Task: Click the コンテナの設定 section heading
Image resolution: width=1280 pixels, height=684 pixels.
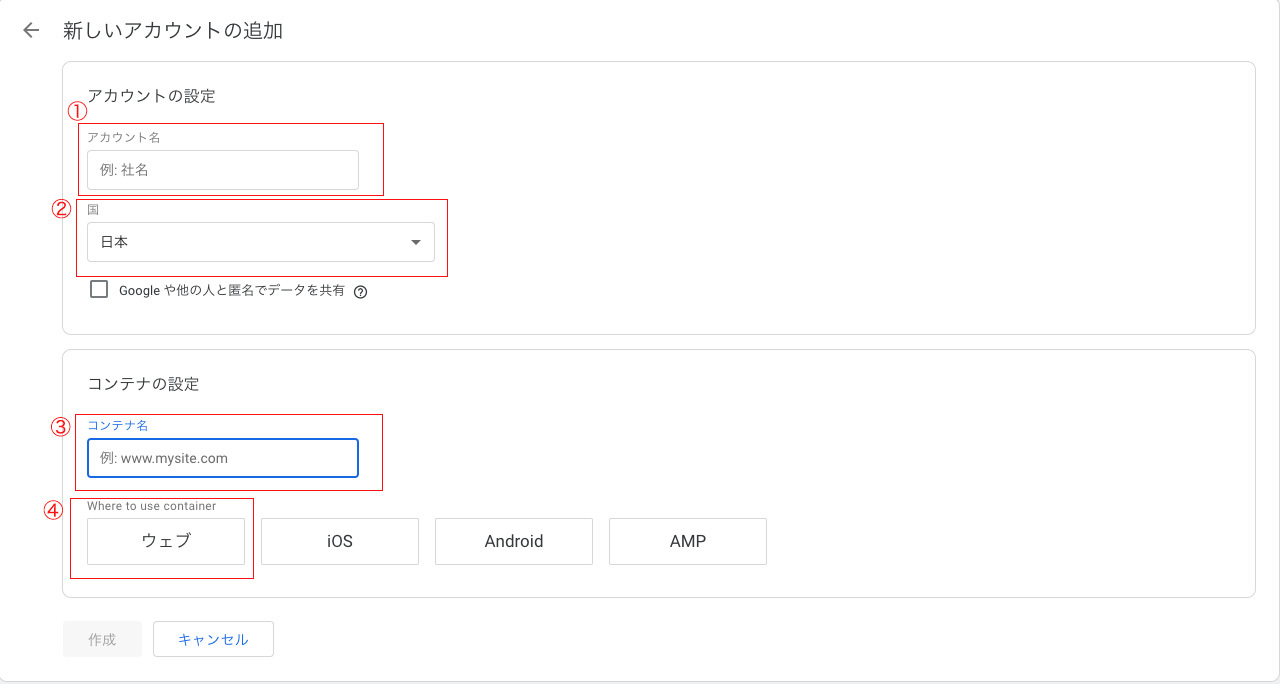Action: (x=143, y=384)
